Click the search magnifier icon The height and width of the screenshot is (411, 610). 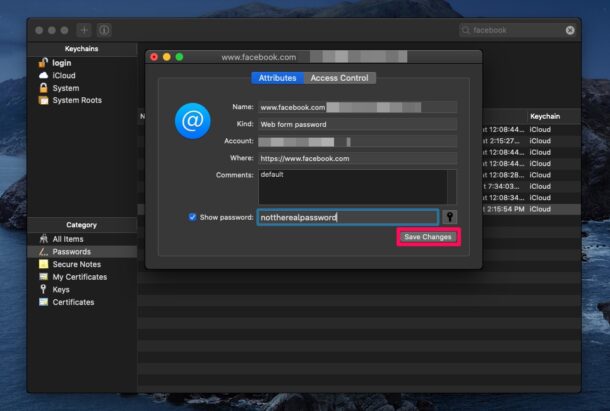(x=466, y=30)
